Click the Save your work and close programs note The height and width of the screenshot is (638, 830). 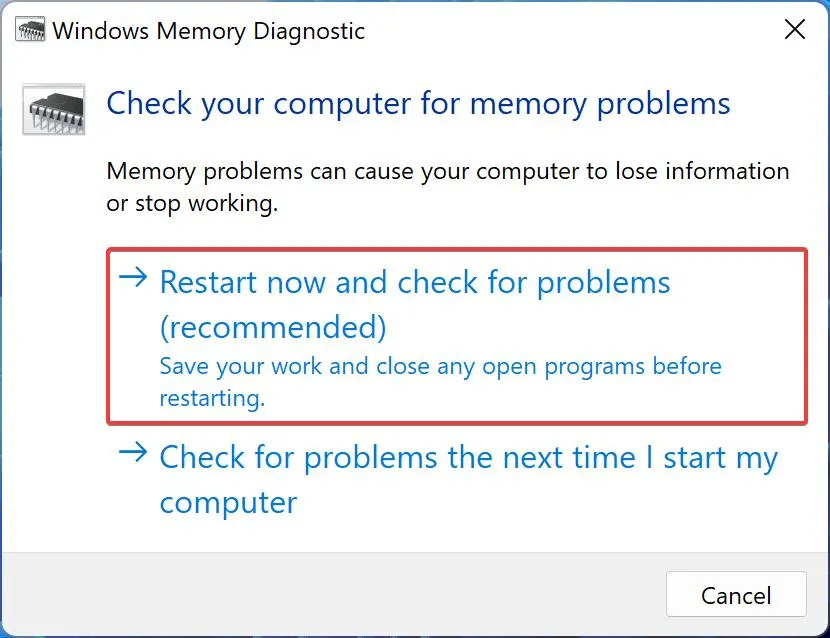(440, 366)
